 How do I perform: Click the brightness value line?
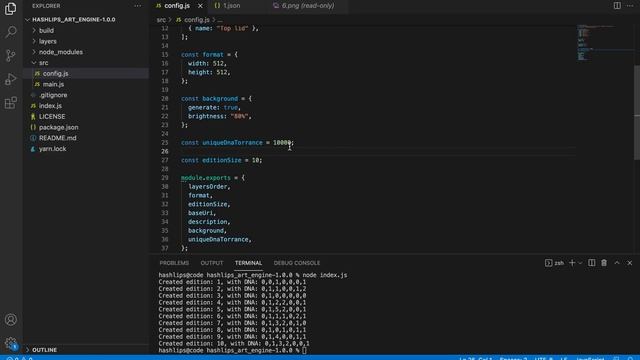tap(220, 116)
